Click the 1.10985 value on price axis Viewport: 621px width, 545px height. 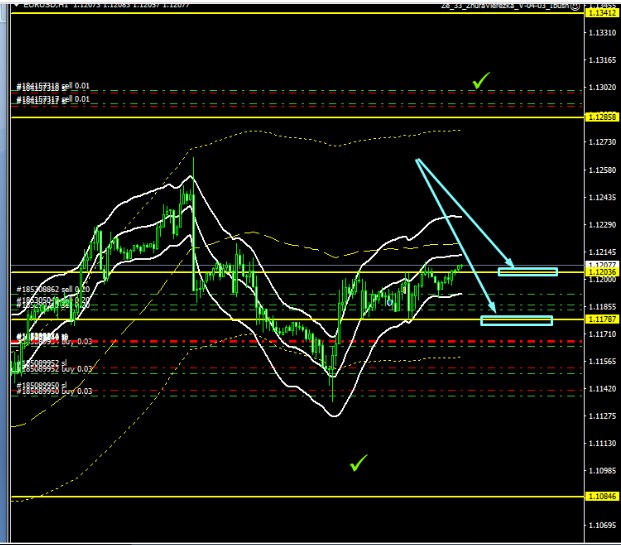click(x=602, y=471)
